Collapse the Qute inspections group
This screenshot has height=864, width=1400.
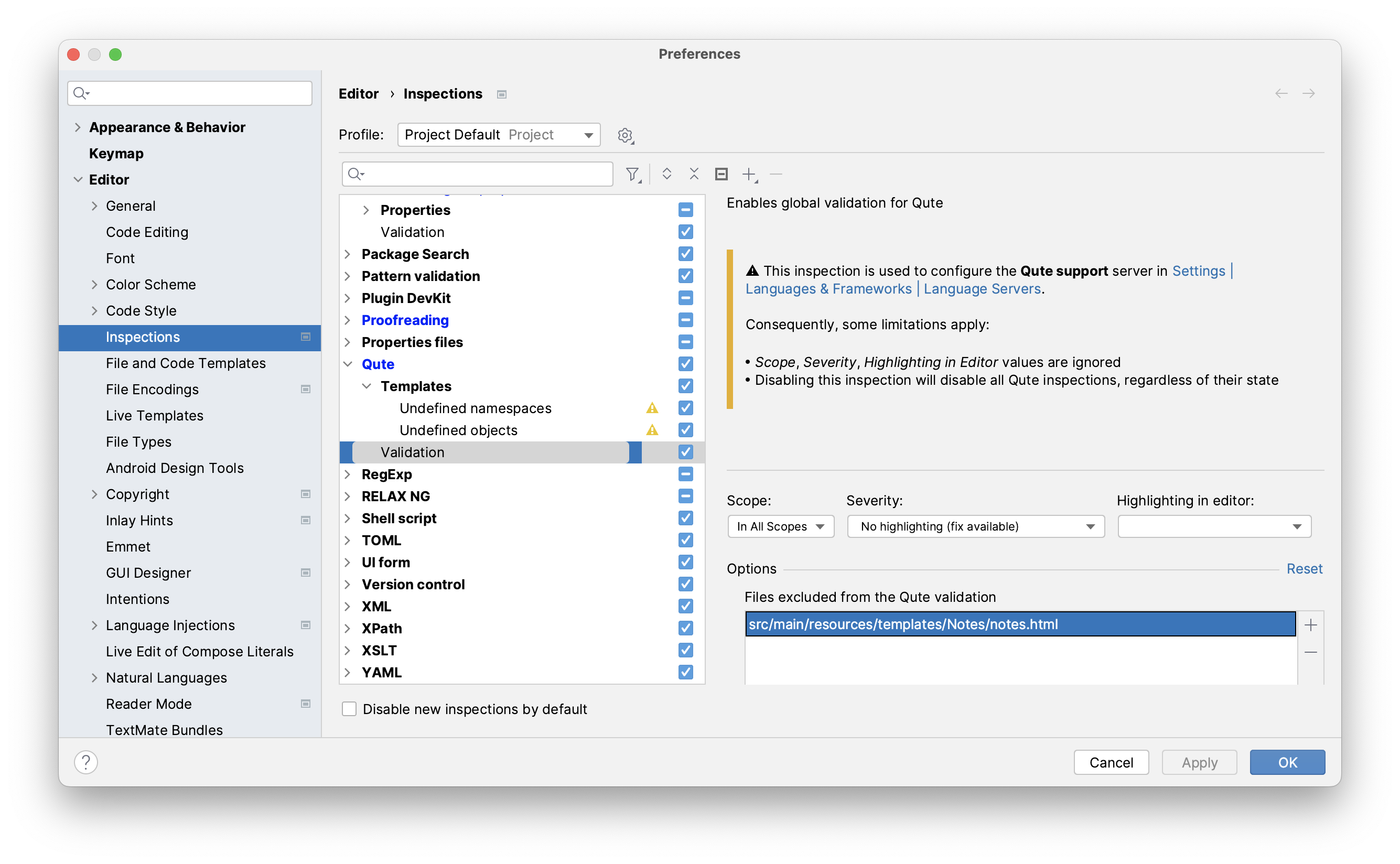pyautogui.click(x=348, y=364)
